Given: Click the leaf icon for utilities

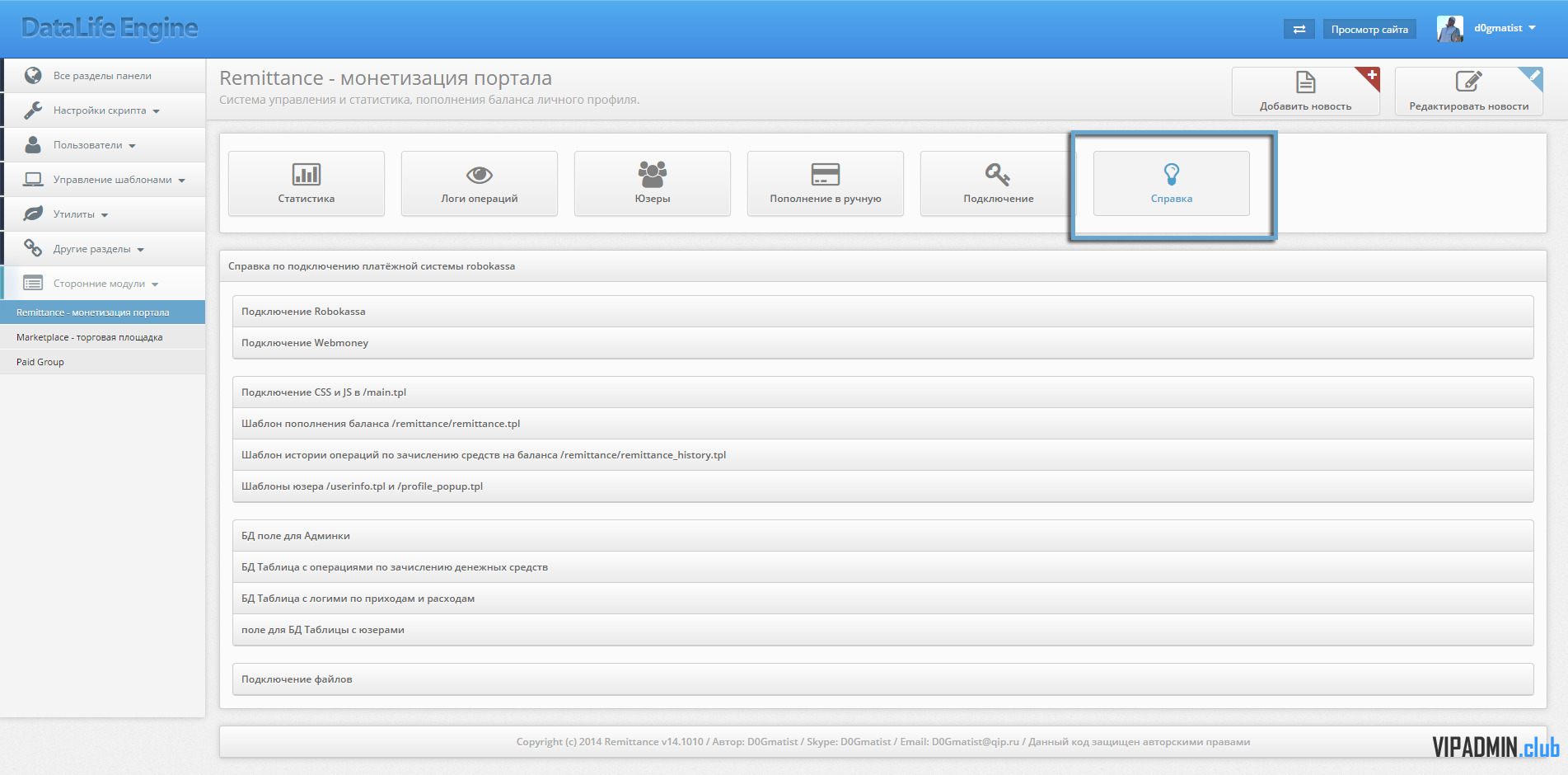Looking at the screenshot, I should [33, 214].
